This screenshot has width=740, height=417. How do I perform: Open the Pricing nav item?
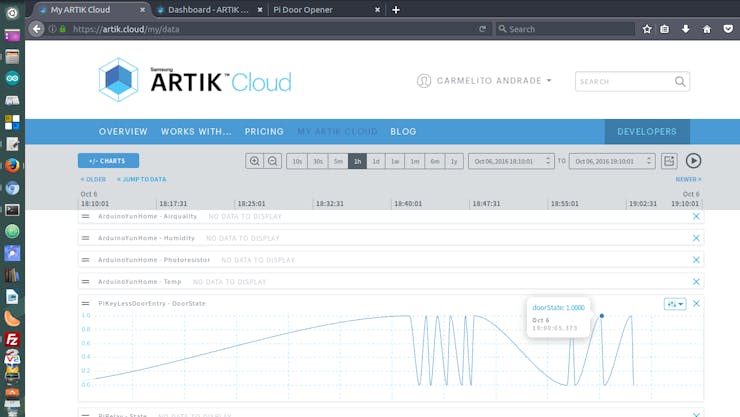pos(264,132)
